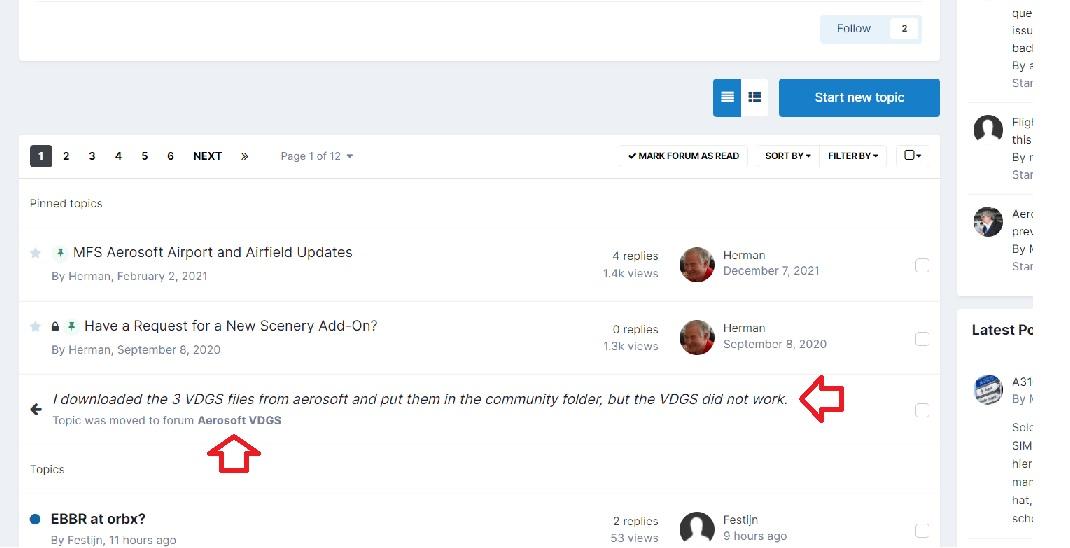Click NEXT in the pagination bar
Image resolution: width=1070 pixels, height=548 pixels.
[207, 156]
